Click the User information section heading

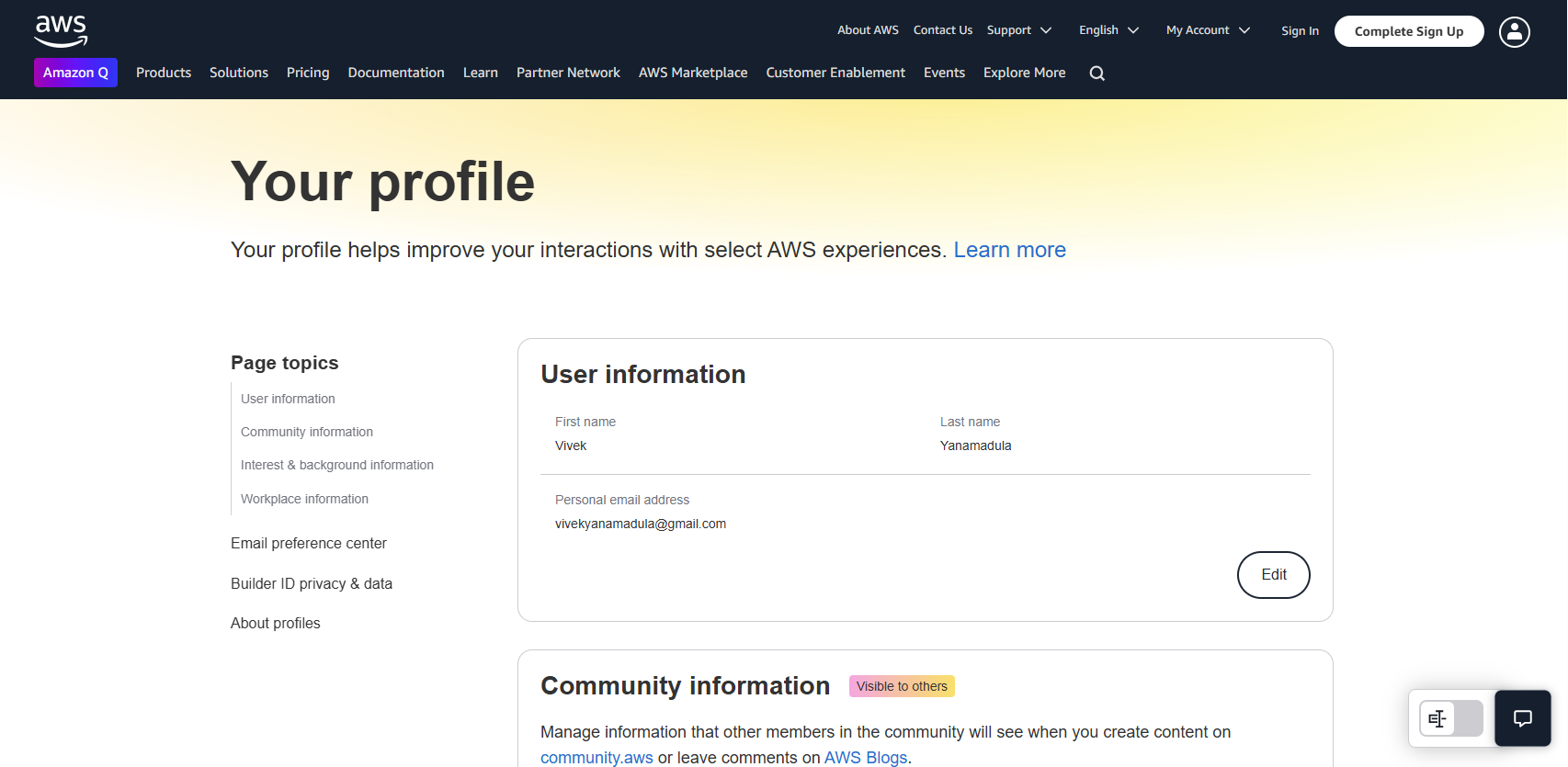coord(643,374)
